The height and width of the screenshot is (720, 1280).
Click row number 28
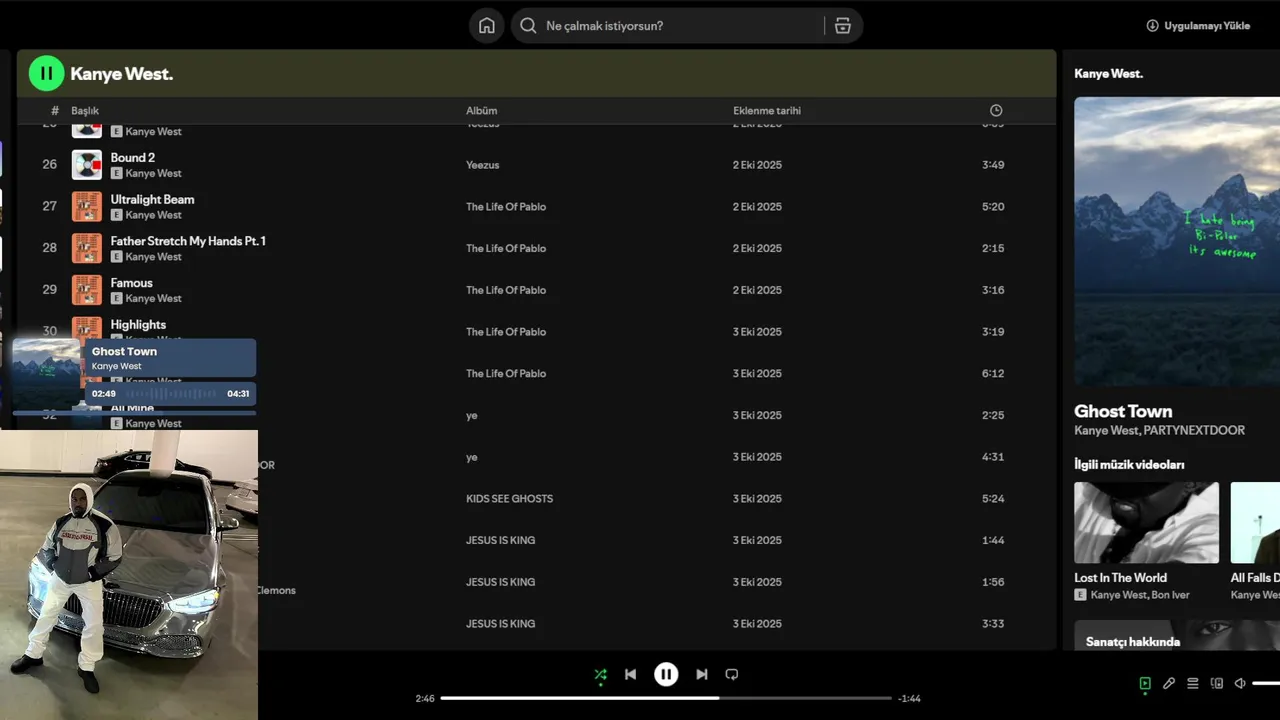50,248
